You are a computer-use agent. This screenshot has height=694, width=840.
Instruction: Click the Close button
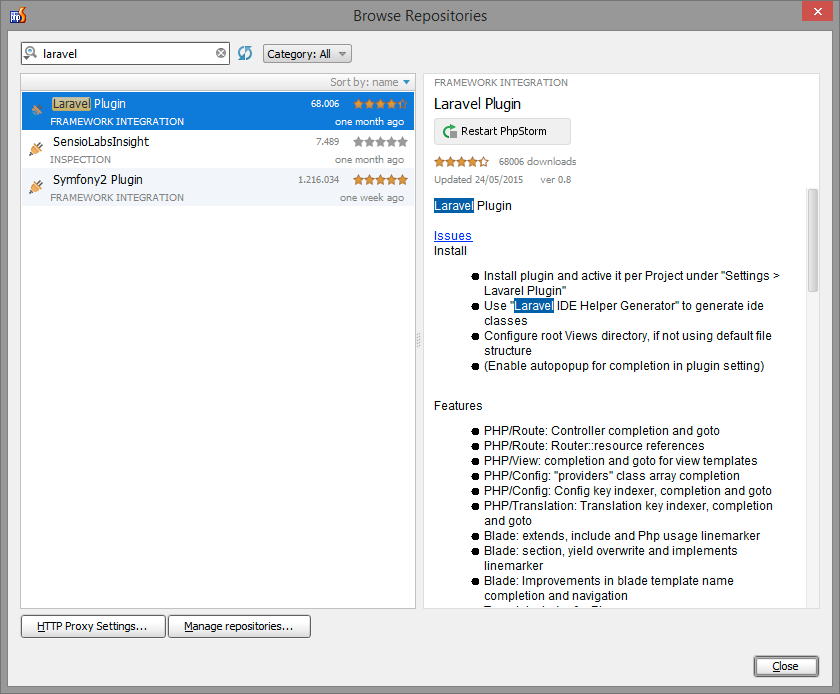(786, 666)
